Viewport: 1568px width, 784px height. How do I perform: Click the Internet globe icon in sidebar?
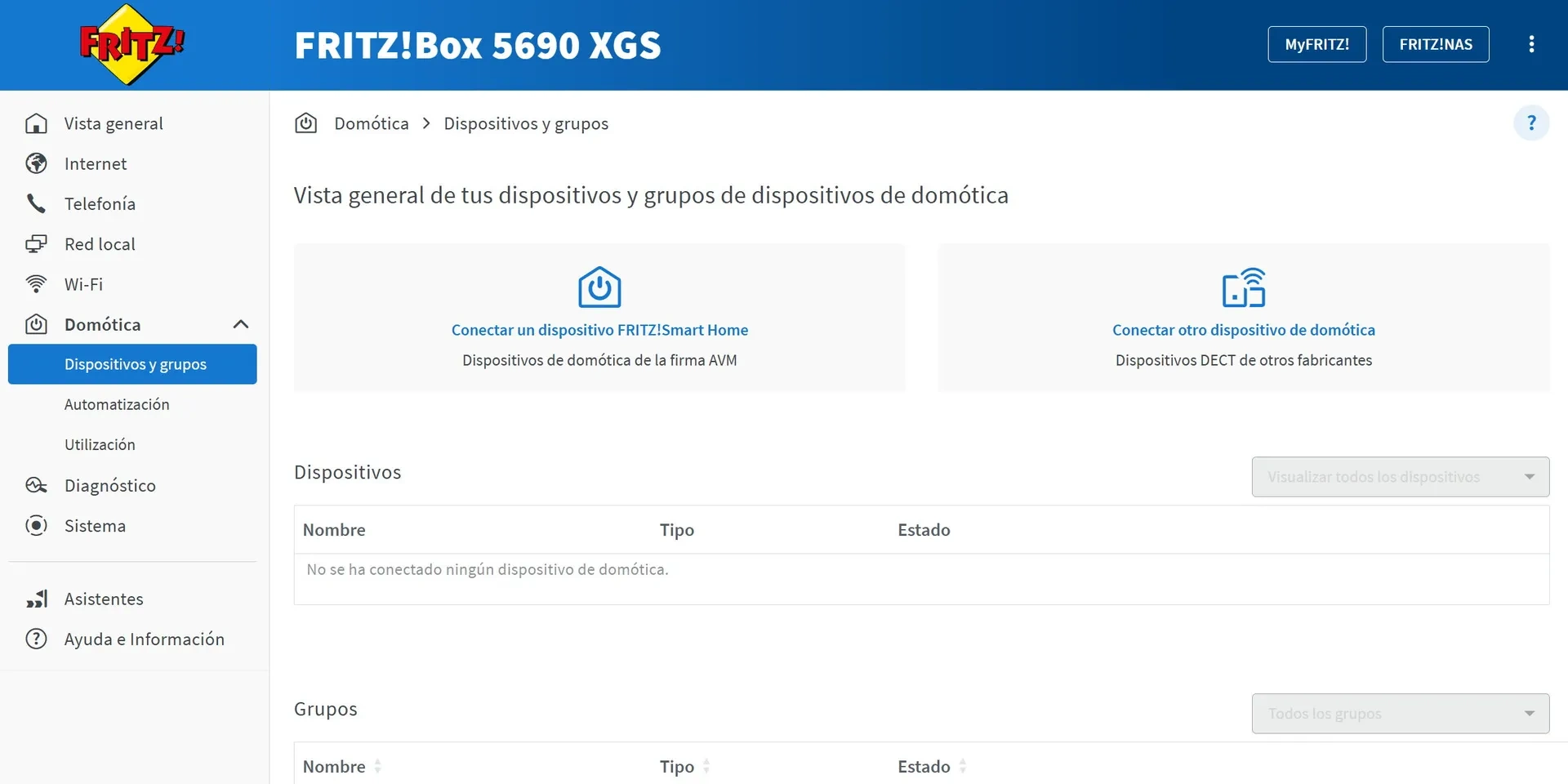[x=36, y=163]
